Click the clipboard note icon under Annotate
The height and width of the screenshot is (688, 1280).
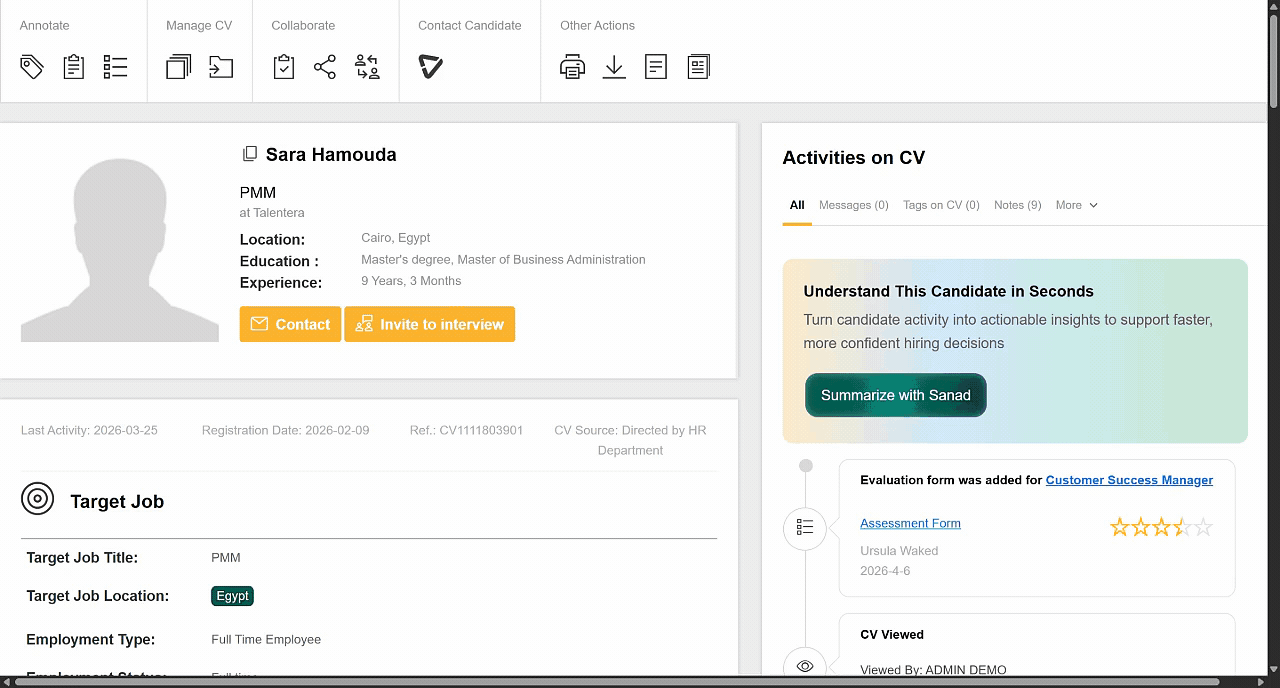[x=73, y=67]
